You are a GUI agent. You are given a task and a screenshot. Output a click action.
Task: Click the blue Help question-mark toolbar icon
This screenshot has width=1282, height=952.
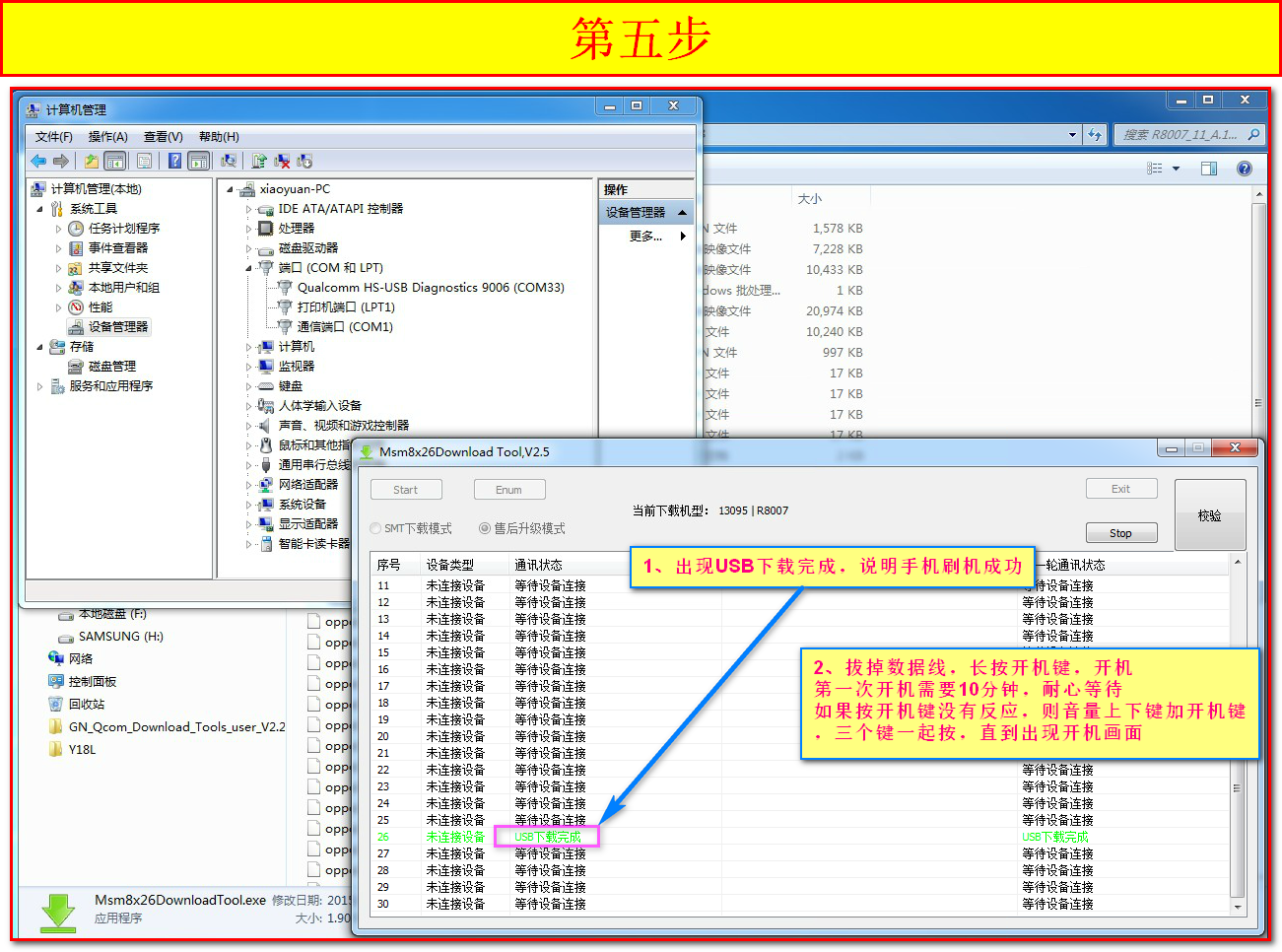174,161
